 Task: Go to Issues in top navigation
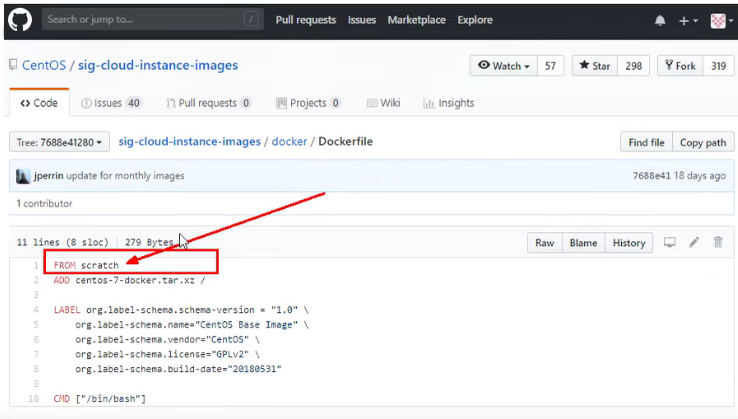coord(361,20)
